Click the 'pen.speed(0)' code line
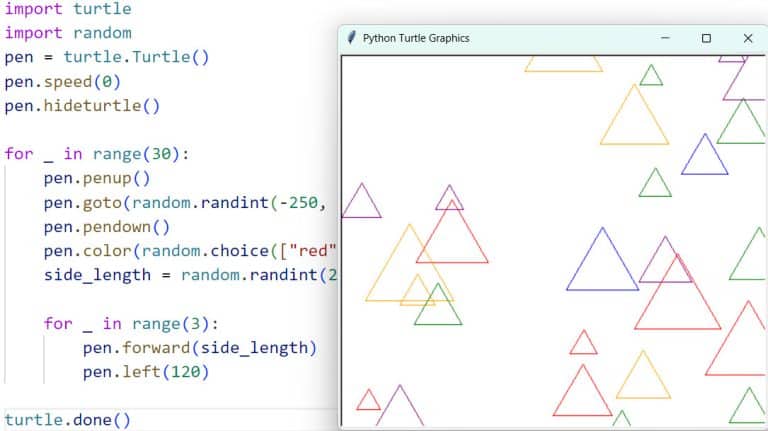 (x=62, y=81)
